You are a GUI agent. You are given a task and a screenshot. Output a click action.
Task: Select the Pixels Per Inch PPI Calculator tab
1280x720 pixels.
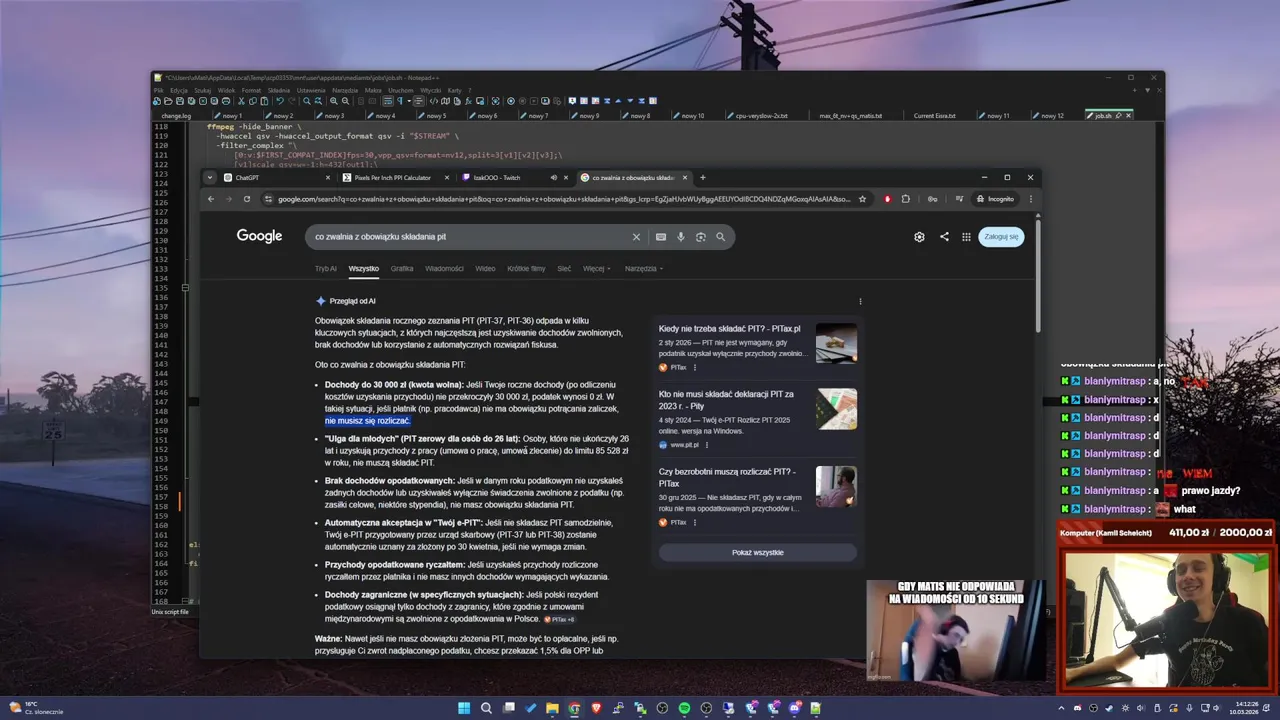point(395,178)
